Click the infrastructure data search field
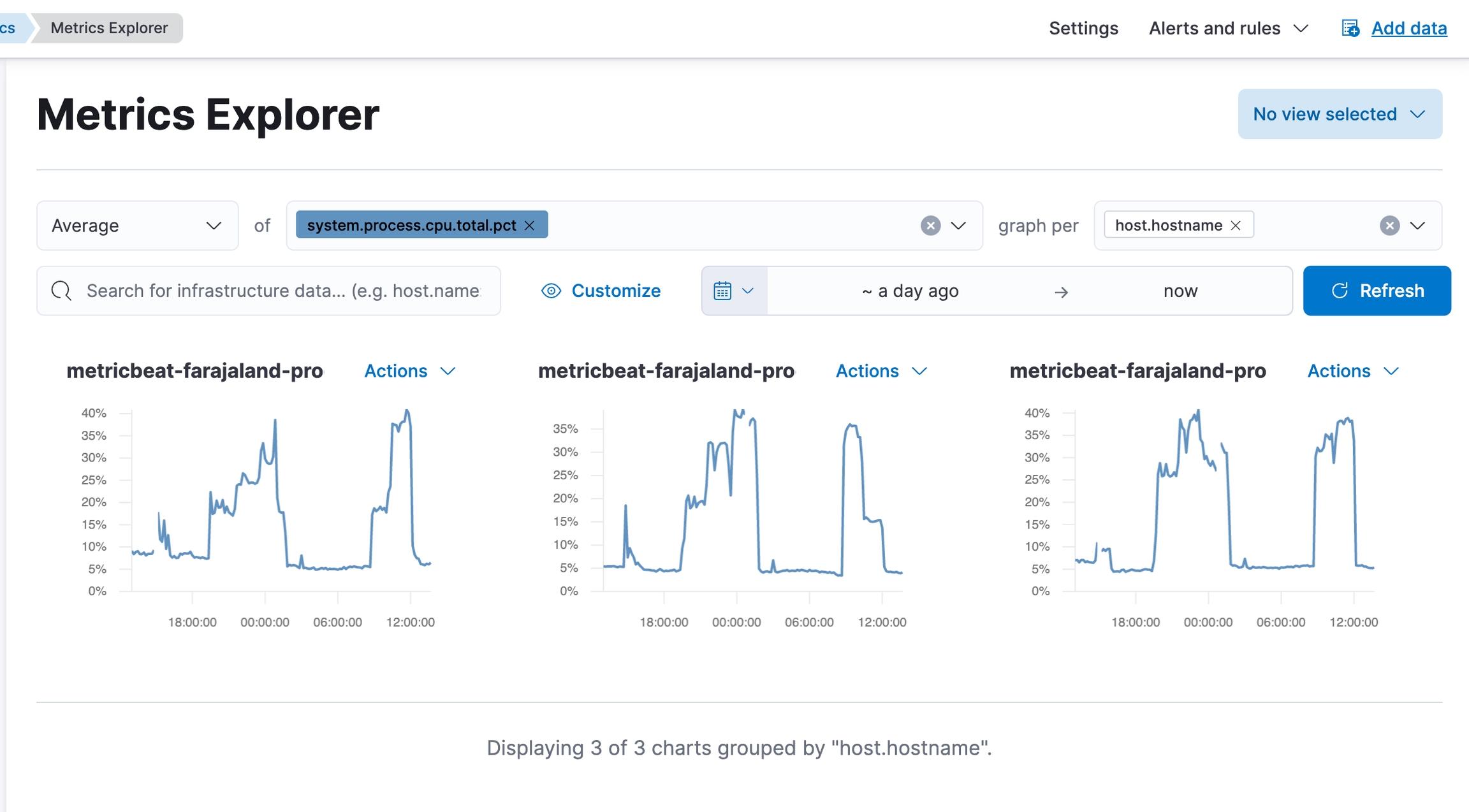The width and height of the screenshot is (1469, 812). [x=284, y=291]
